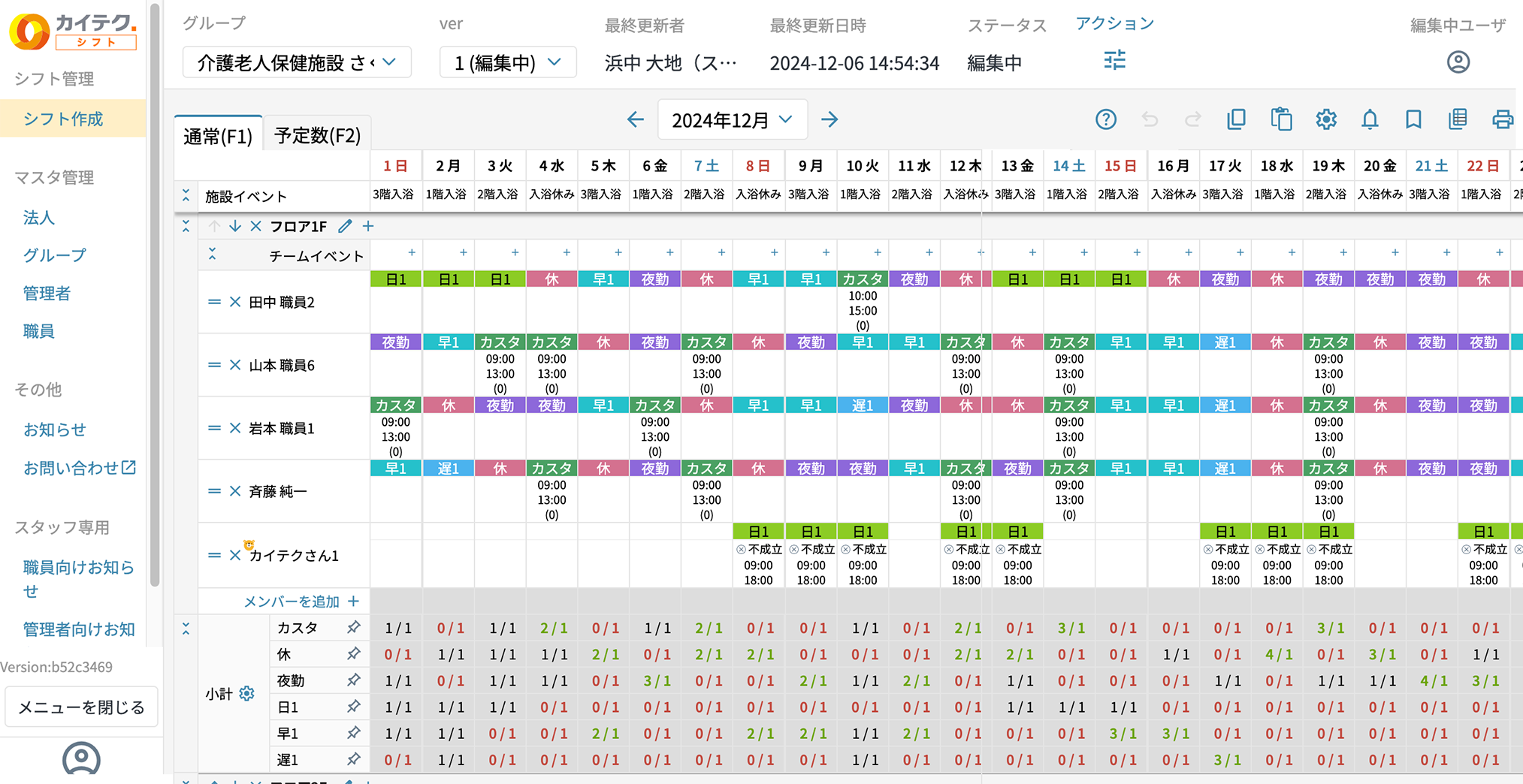Switch to the 予定数(F2) tab

(317, 136)
